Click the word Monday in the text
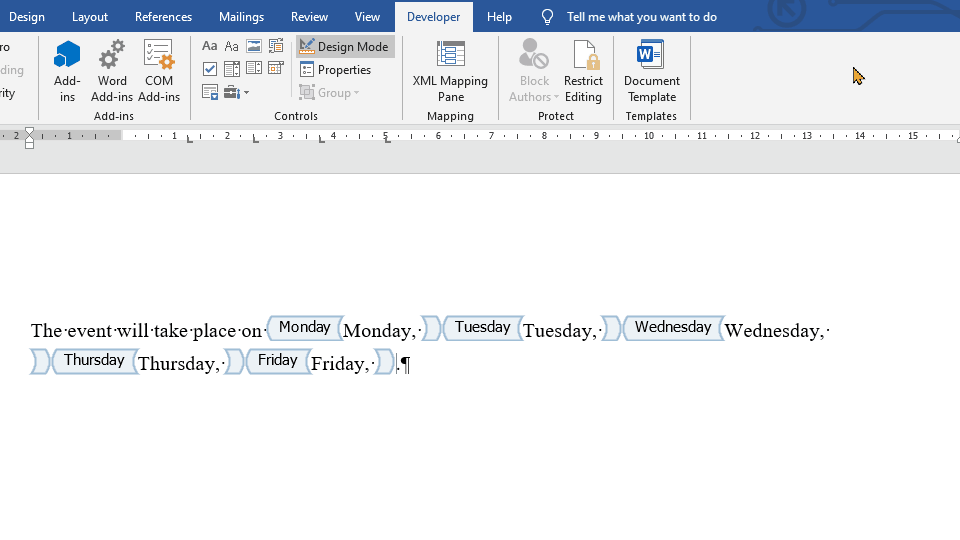This screenshot has height=540, width=960. [x=377, y=331]
